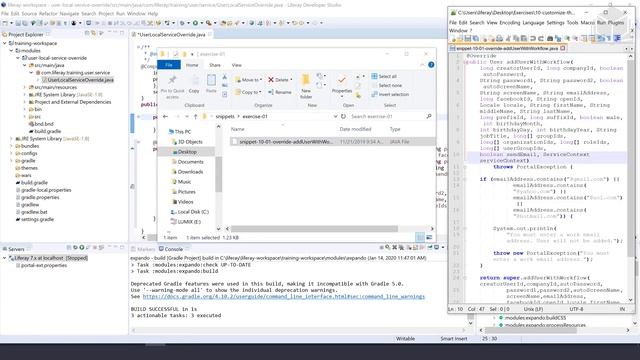The image size is (640, 360).
Task: Expand the bundles folder in Project Explorer
Action: coord(11,146)
